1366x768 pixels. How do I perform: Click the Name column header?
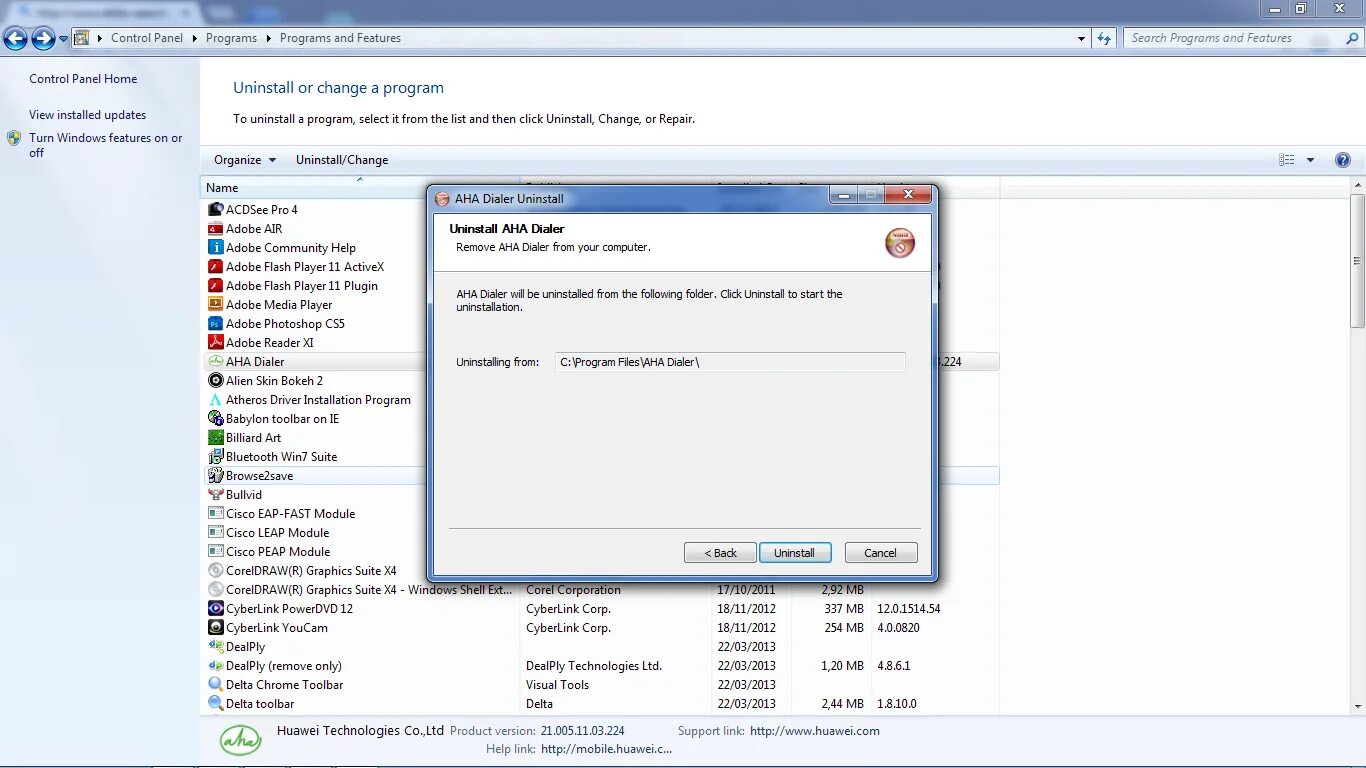360,188
